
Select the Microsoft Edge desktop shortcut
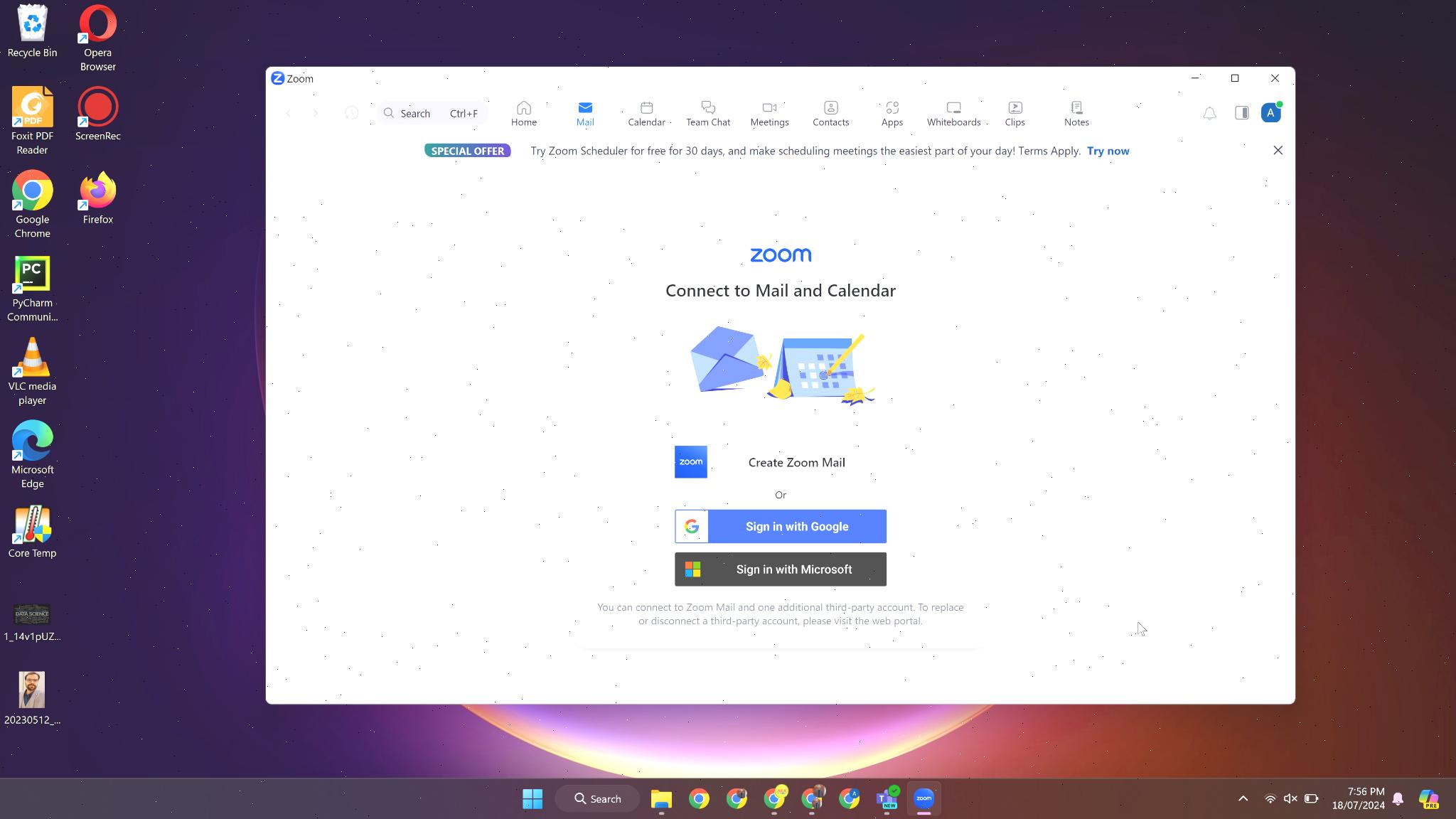32,454
